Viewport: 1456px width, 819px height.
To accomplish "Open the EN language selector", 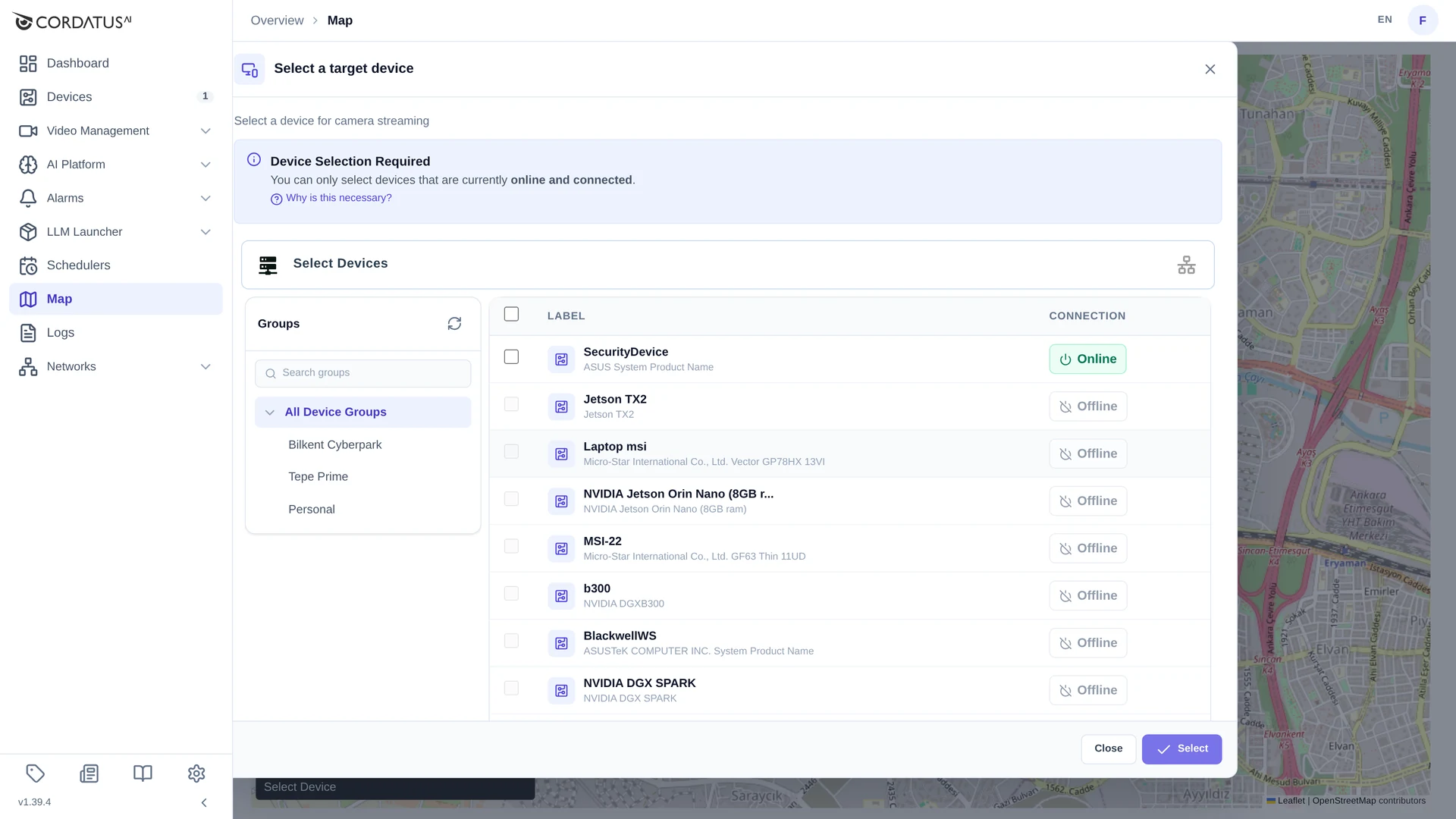I will (x=1385, y=20).
